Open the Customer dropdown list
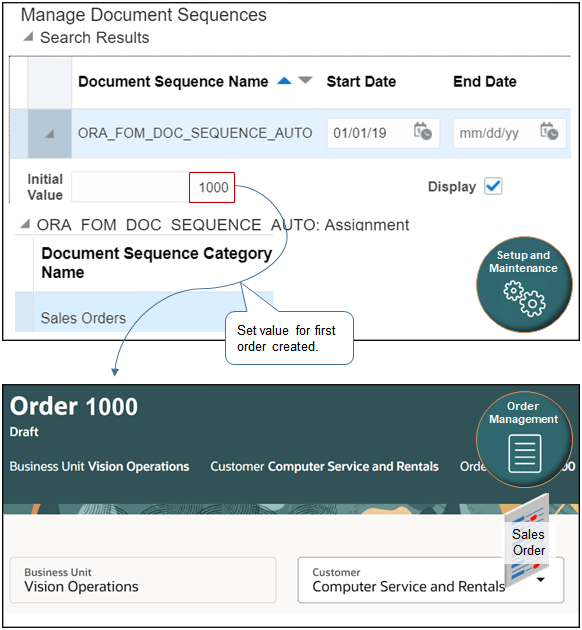This screenshot has height=630, width=582. [541, 579]
